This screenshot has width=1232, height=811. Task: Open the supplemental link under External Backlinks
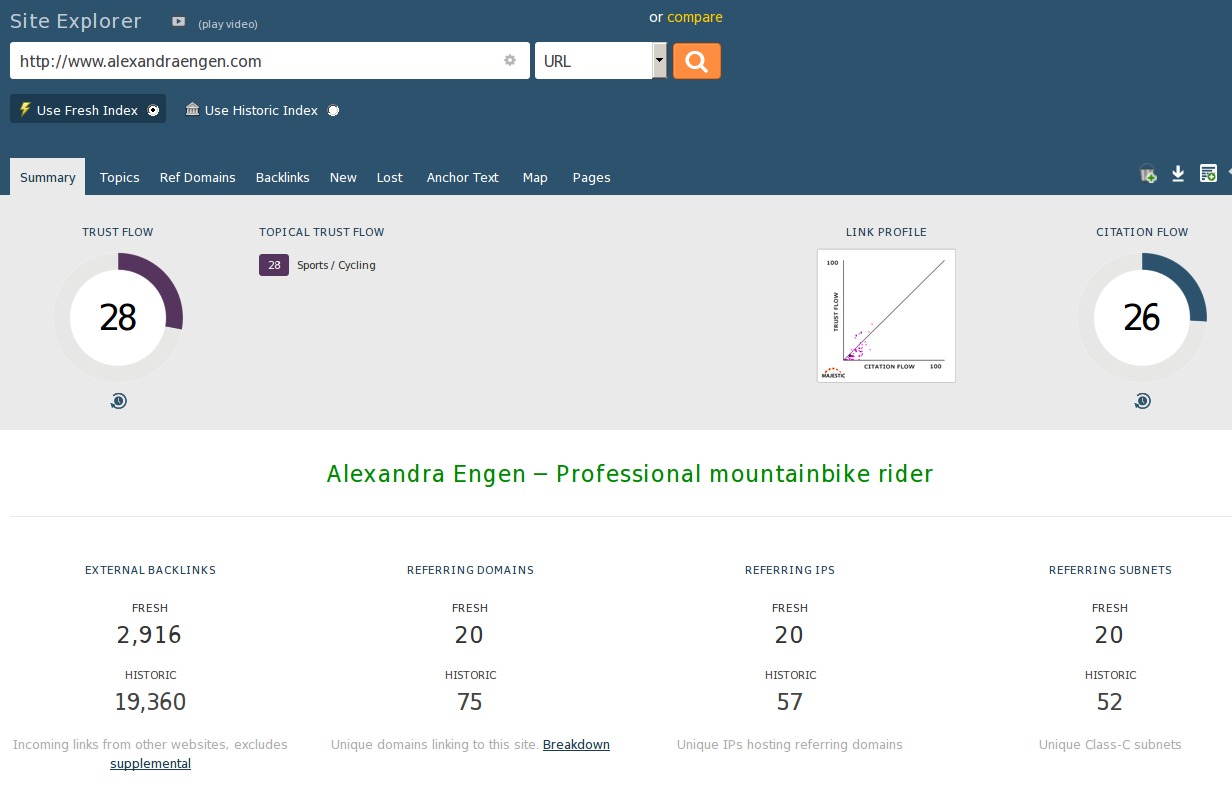pyautogui.click(x=150, y=764)
